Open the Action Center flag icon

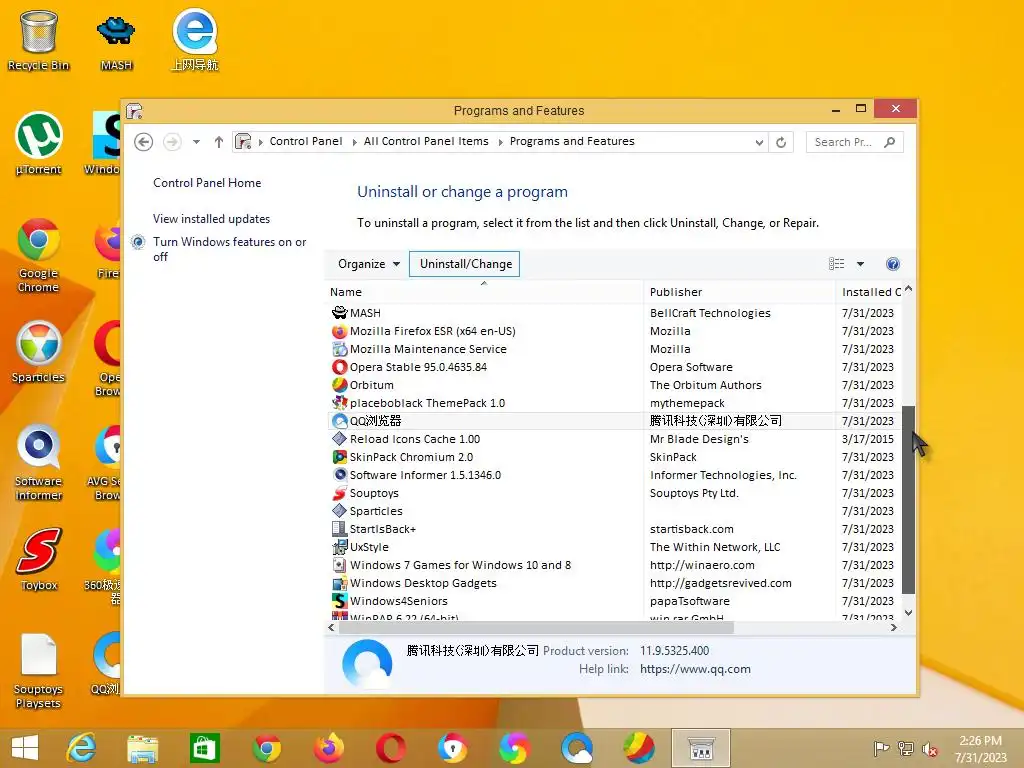pyautogui.click(x=881, y=748)
